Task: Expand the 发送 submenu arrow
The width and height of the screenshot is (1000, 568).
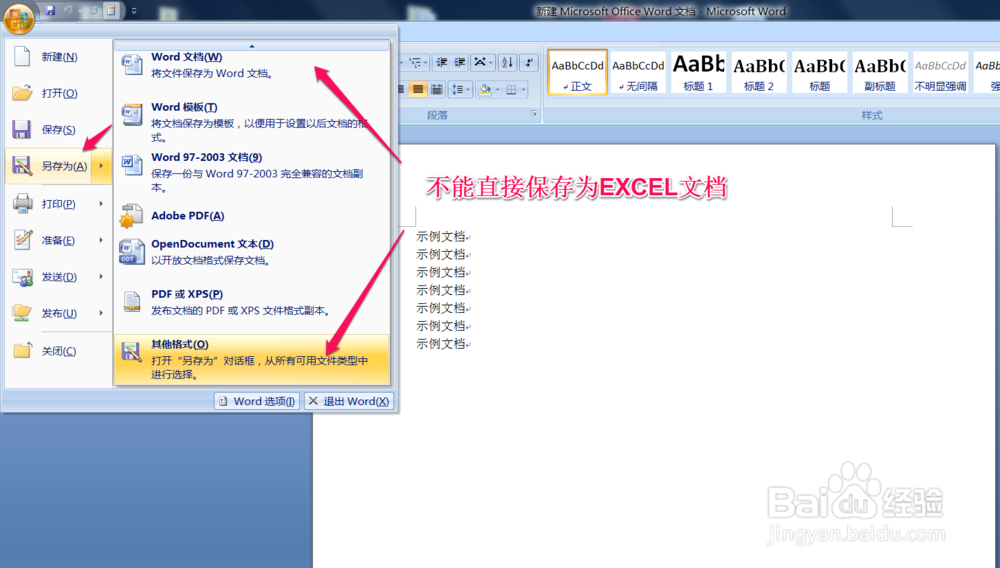Action: pos(101,277)
